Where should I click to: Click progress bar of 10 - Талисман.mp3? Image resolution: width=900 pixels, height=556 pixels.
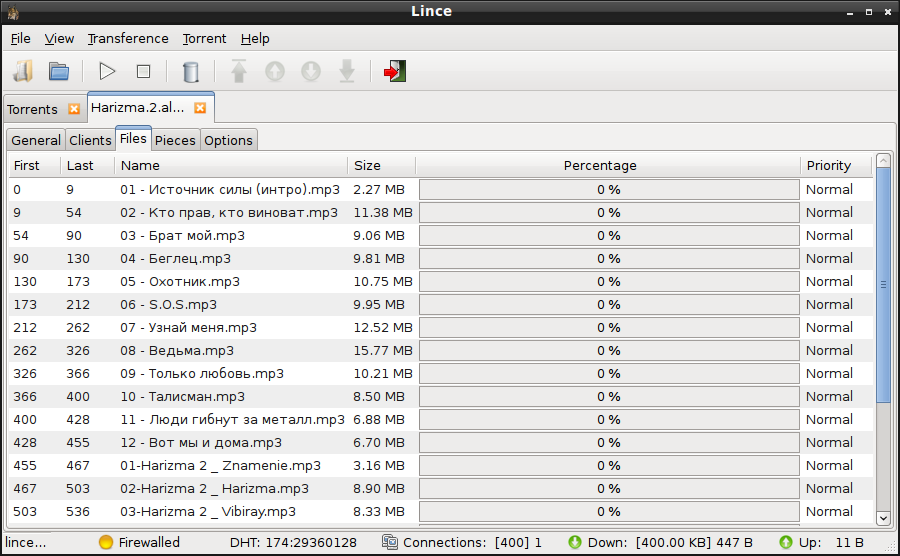(609, 396)
